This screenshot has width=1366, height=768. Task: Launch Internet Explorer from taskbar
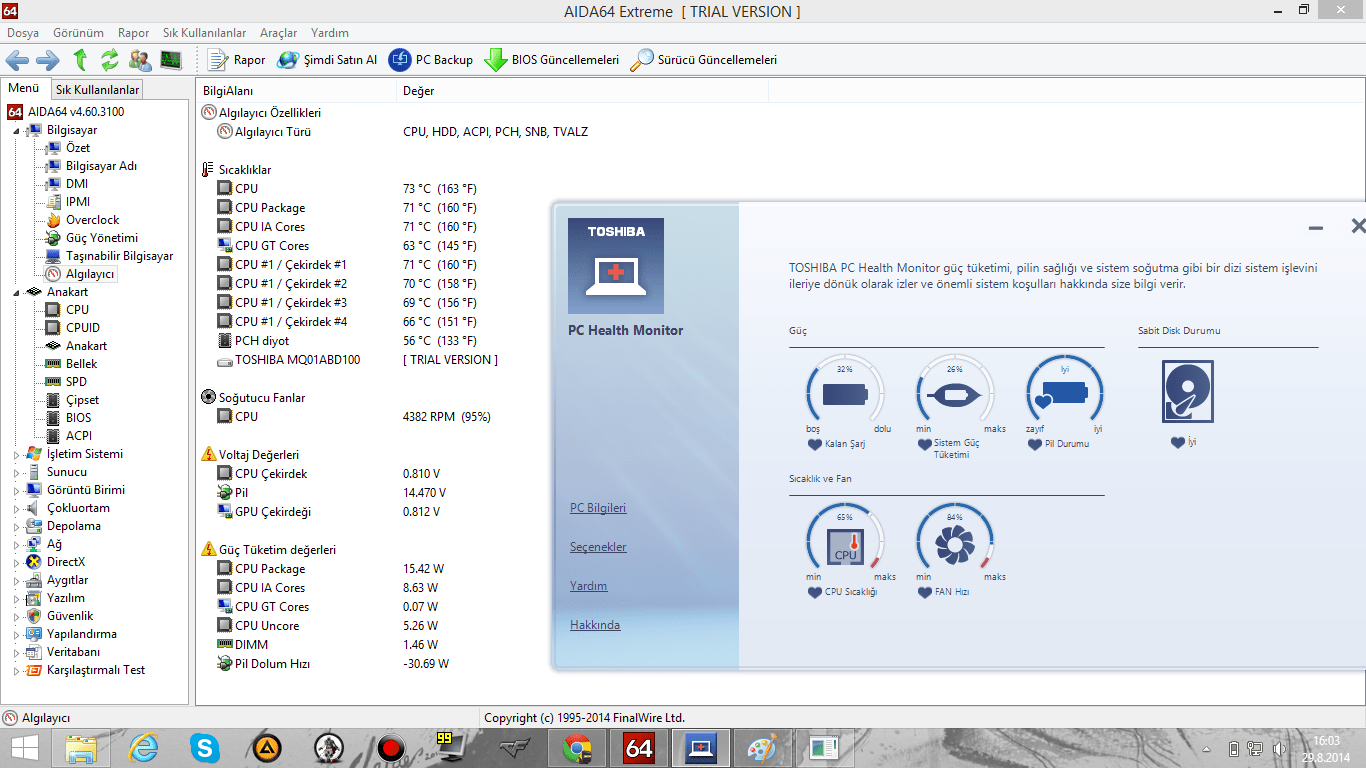(143, 748)
